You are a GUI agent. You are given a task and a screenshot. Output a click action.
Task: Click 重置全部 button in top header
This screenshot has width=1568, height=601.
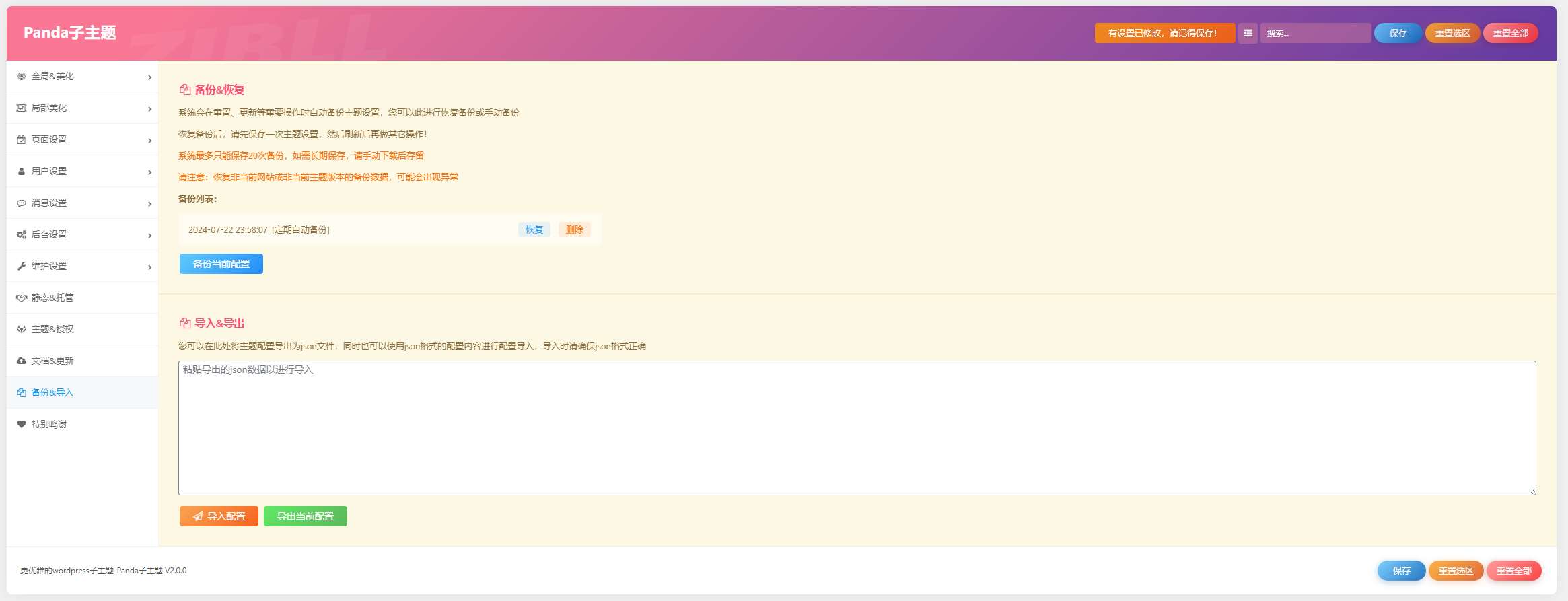click(1510, 33)
